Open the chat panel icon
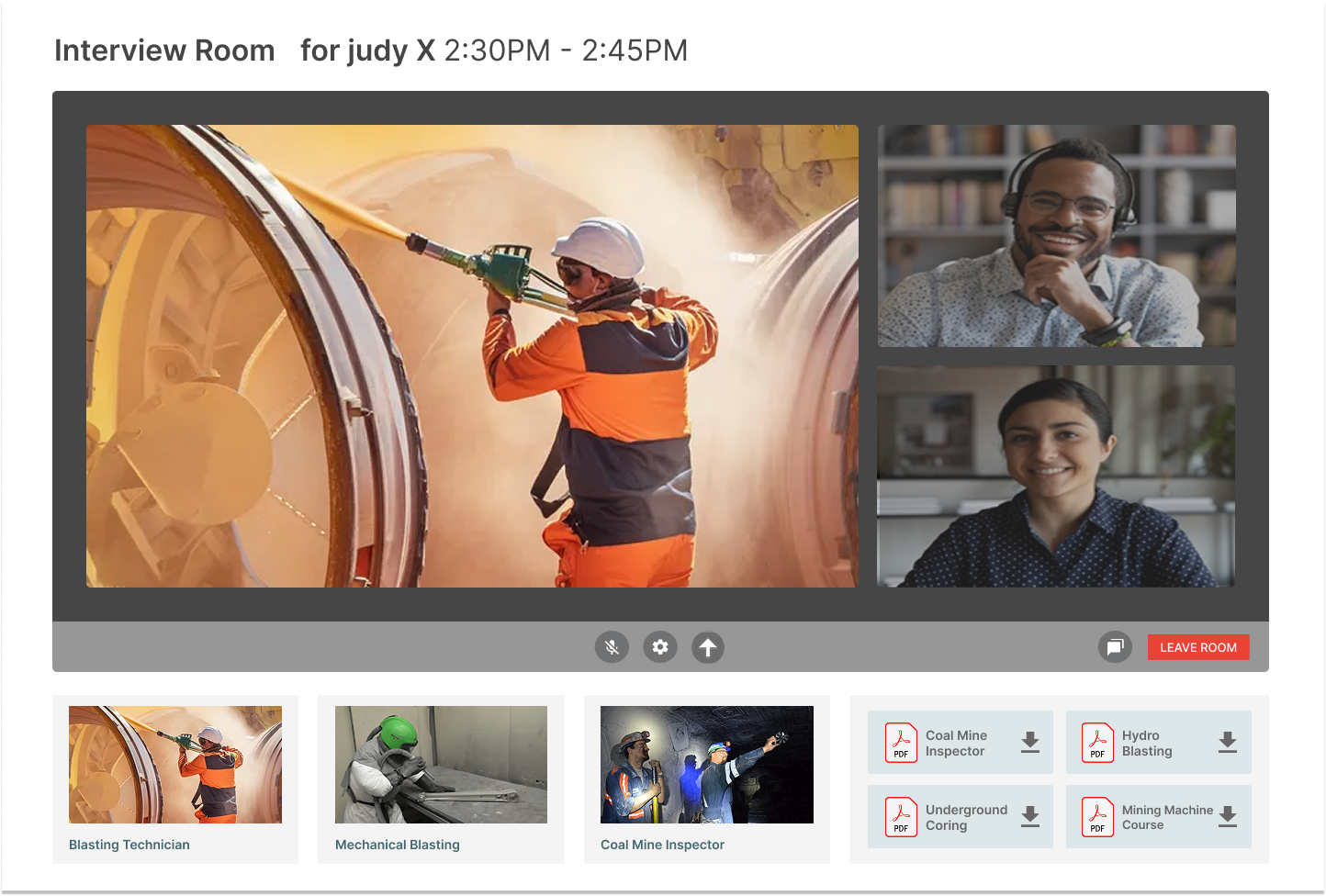This screenshot has width=1326, height=896. point(1115,647)
